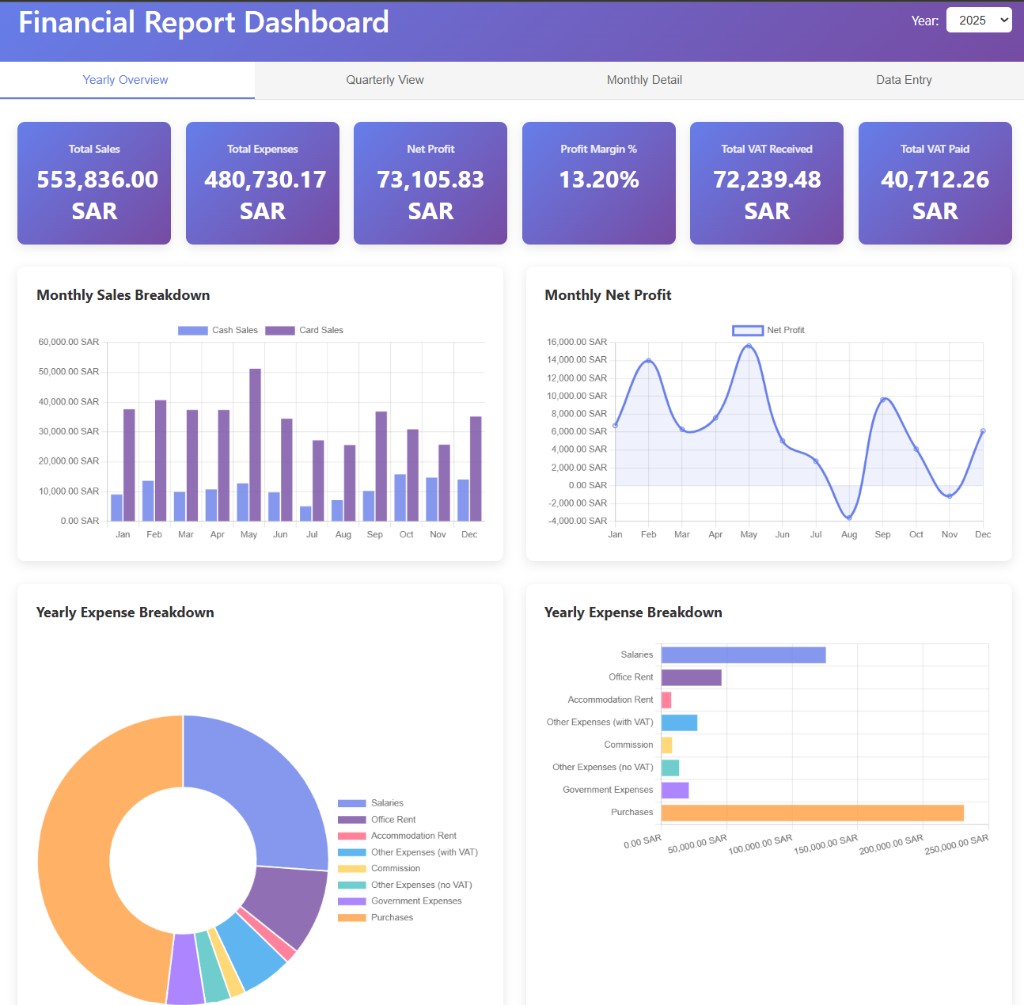Click the Jul cash sales bar
The width and height of the screenshot is (1024, 1005).
306,514
